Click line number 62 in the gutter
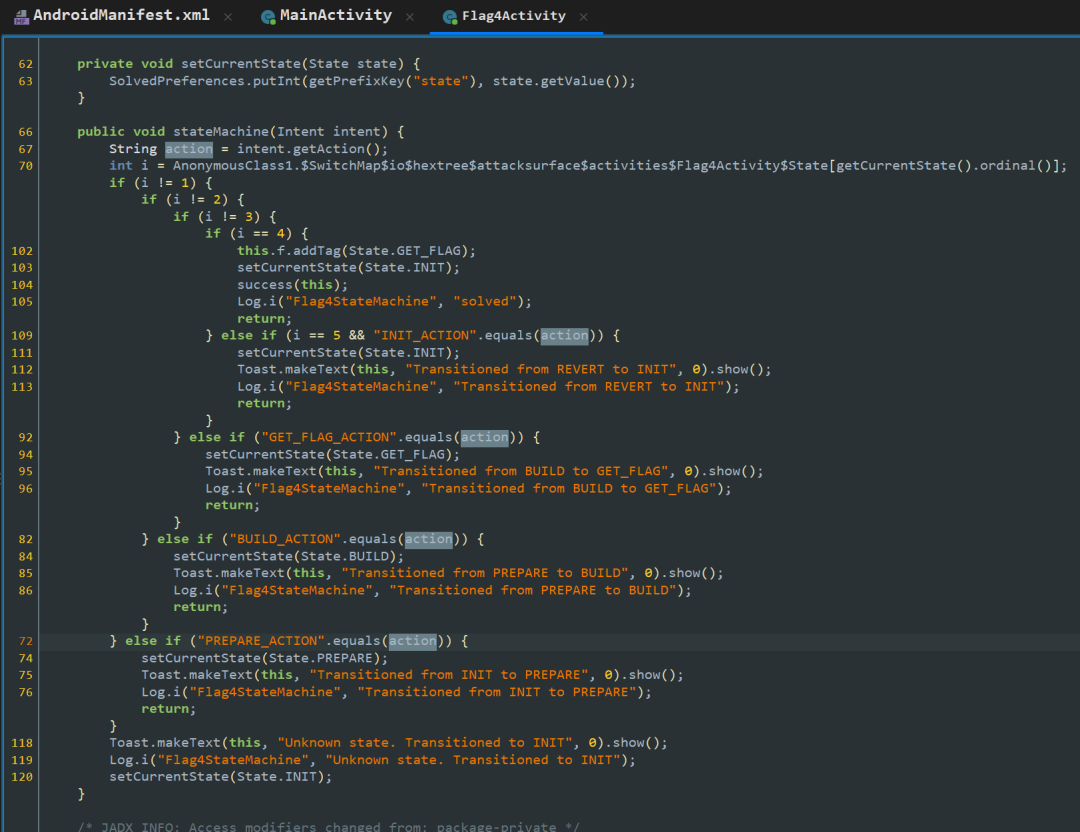 (x=25, y=64)
